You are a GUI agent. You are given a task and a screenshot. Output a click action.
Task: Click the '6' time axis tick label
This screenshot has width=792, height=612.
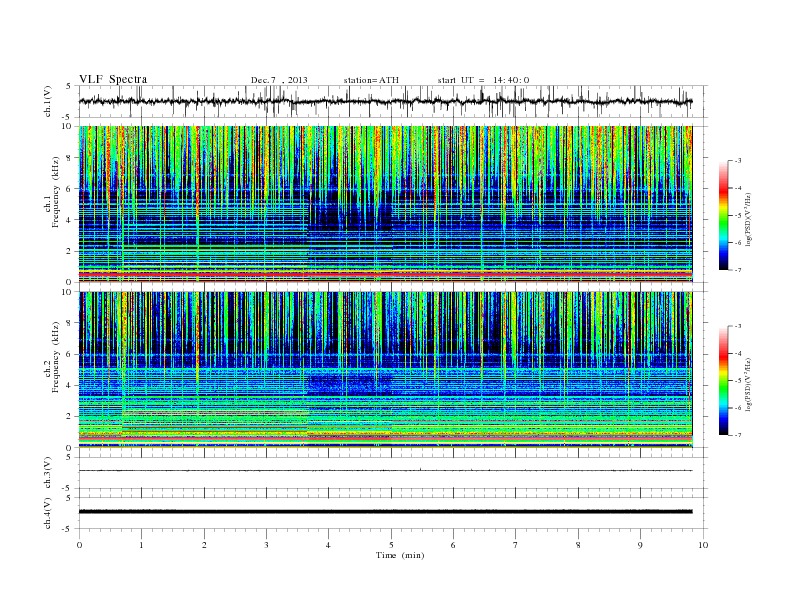coord(454,545)
